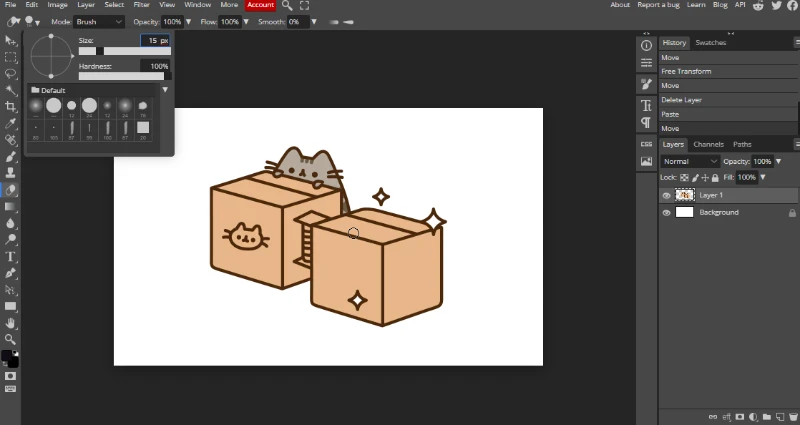Screen dimensions: 800x425
Task: Expand the layer Fill arrow
Action: point(763,178)
